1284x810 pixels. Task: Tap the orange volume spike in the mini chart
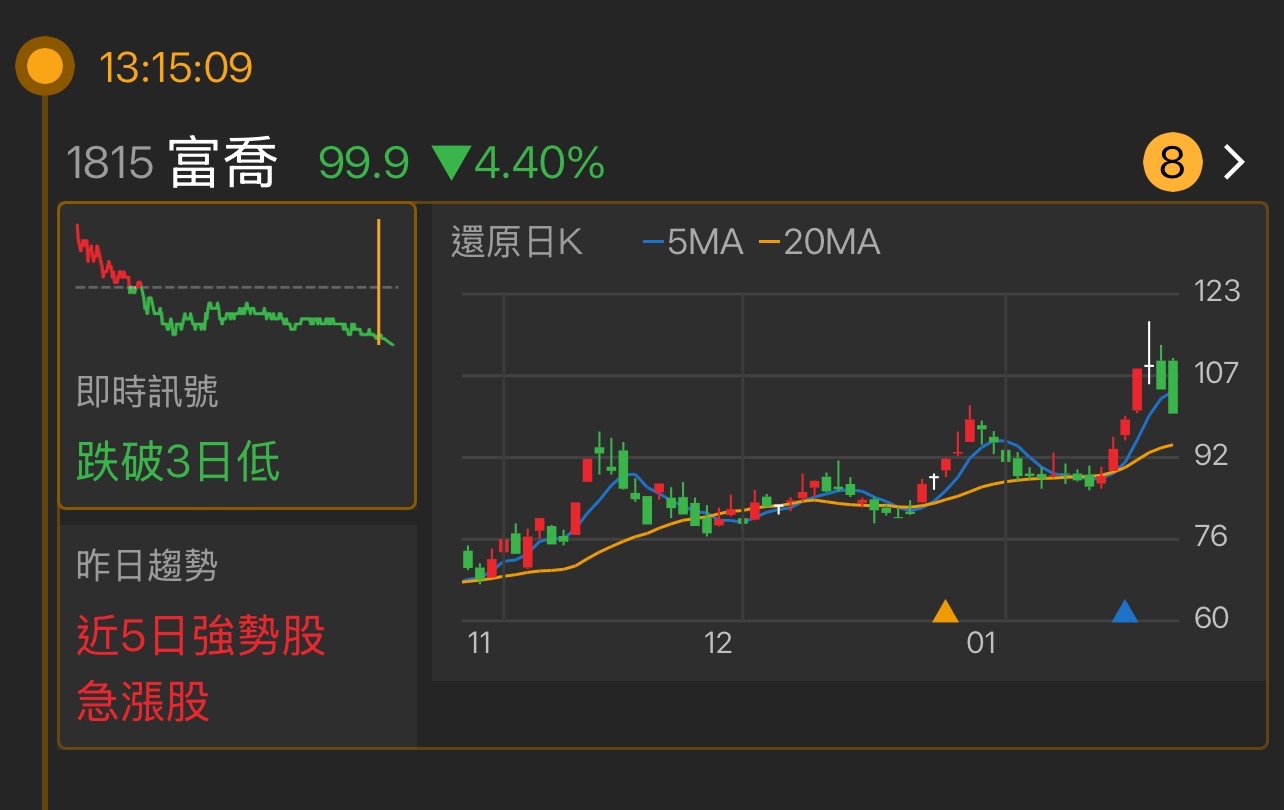(380, 280)
